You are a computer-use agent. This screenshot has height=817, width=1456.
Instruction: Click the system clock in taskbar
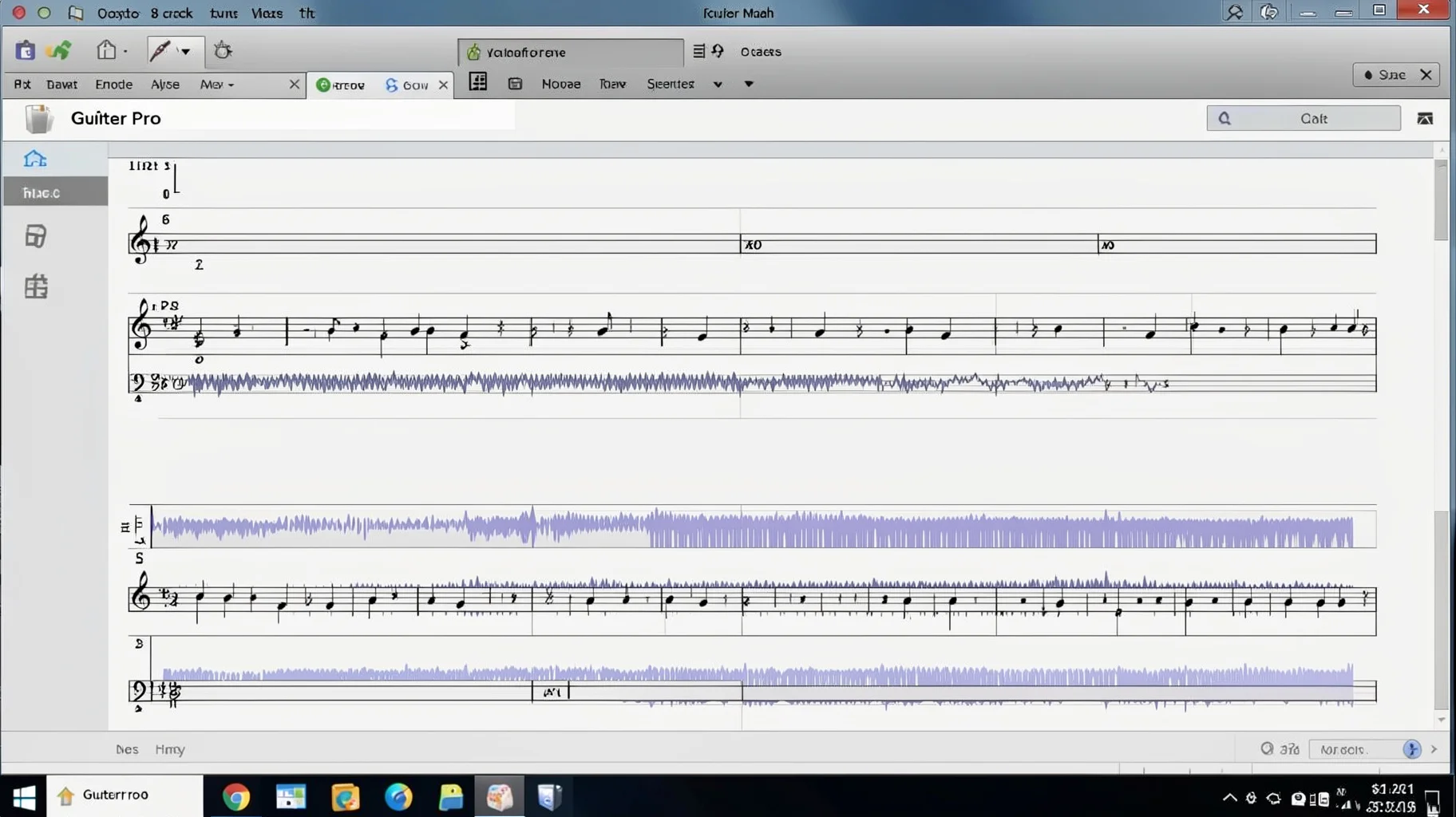coord(1392,797)
